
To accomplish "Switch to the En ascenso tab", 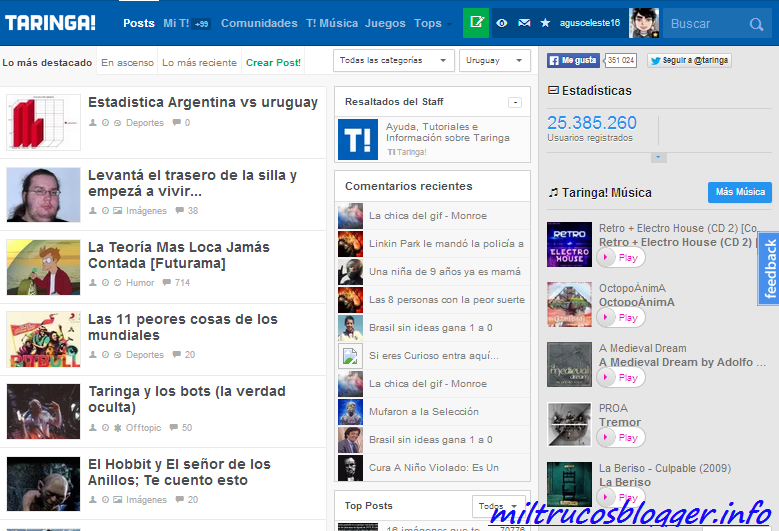I will pyautogui.click(x=128, y=63).
